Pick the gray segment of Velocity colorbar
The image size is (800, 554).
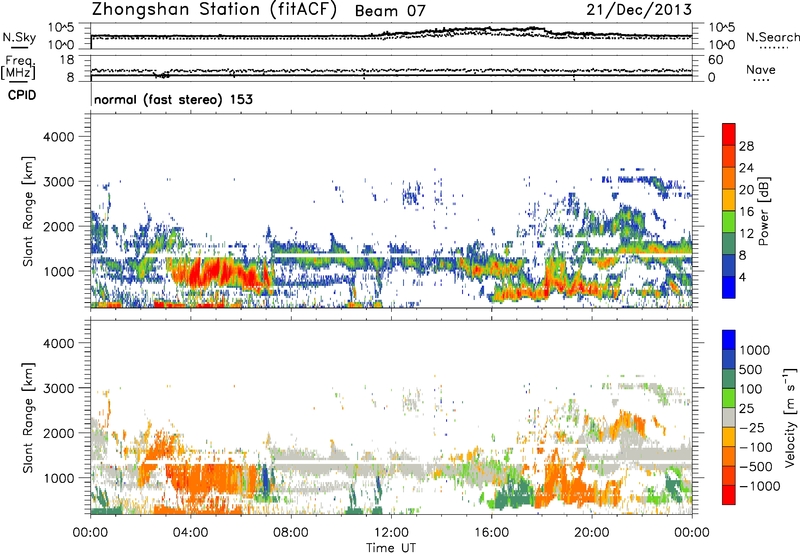pos(729,418)
